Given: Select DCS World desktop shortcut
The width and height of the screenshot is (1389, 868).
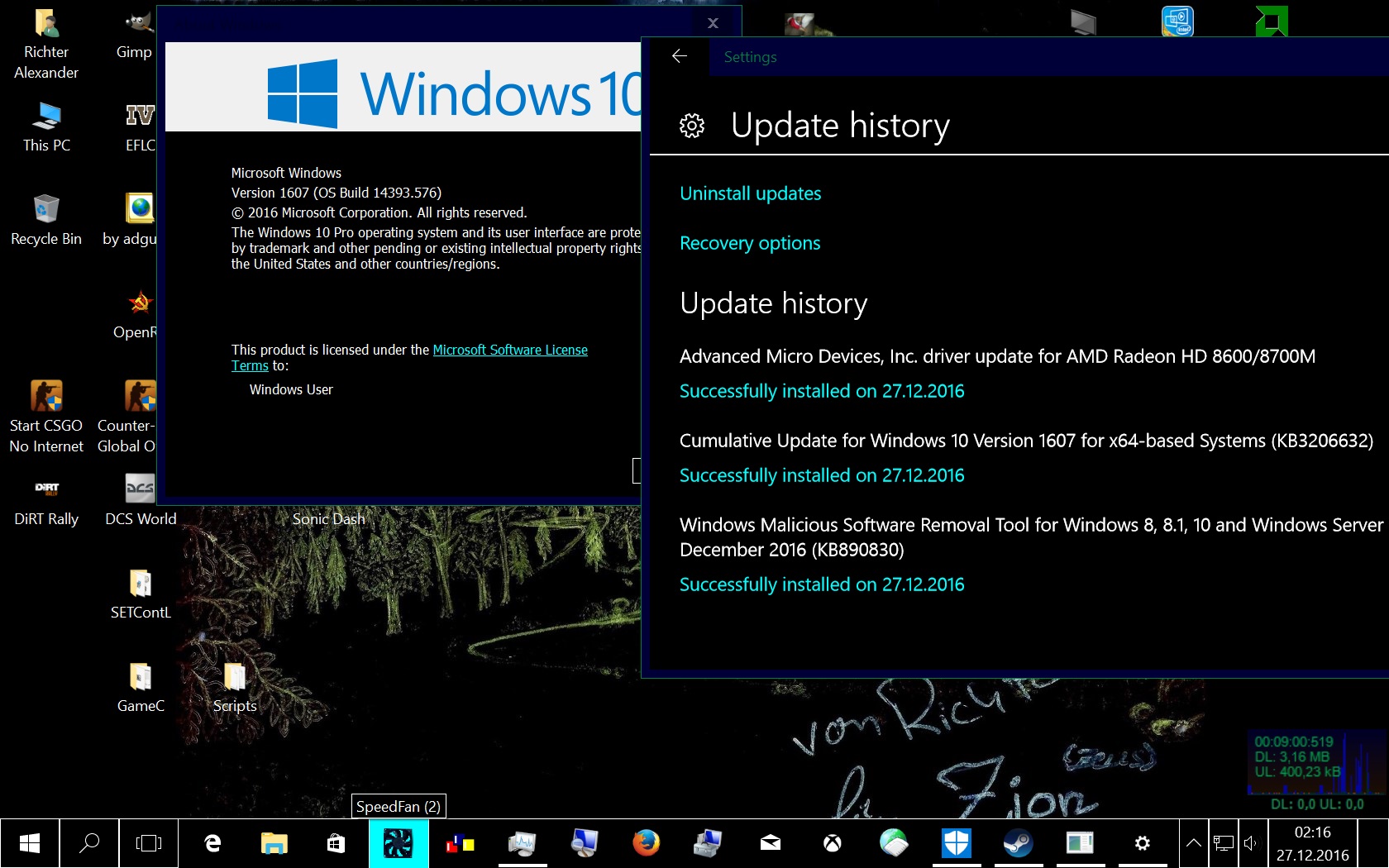Looking at the screenshot, I should point(141,500).
